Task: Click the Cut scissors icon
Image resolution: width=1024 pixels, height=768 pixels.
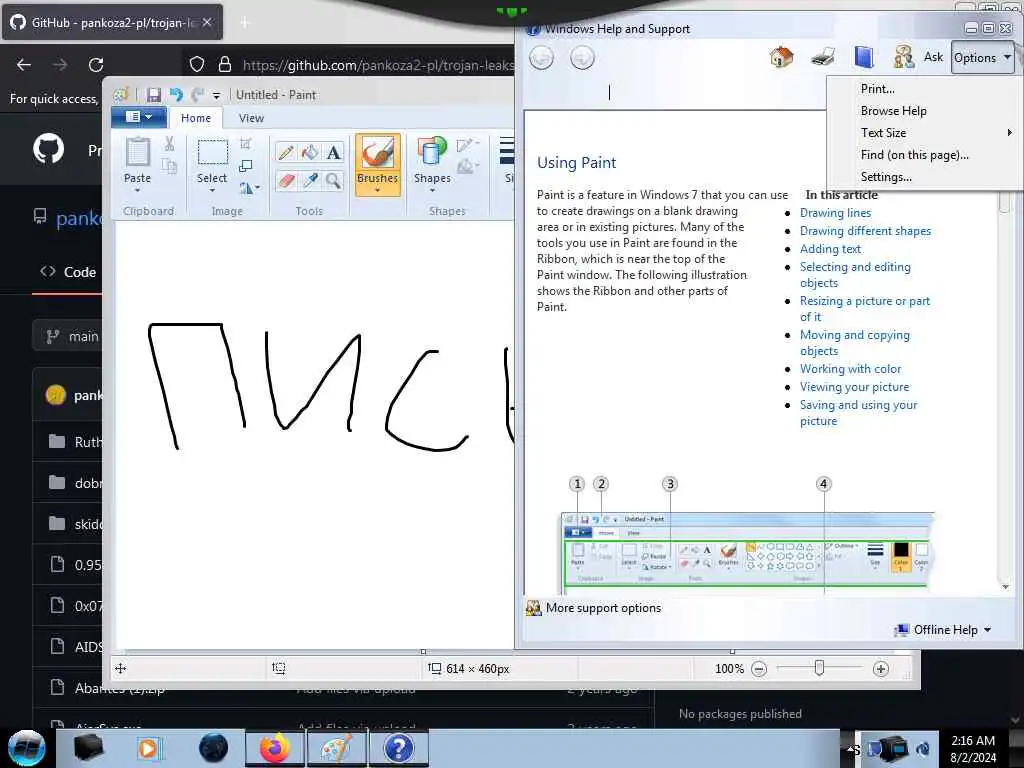Action: click(170, 144)
